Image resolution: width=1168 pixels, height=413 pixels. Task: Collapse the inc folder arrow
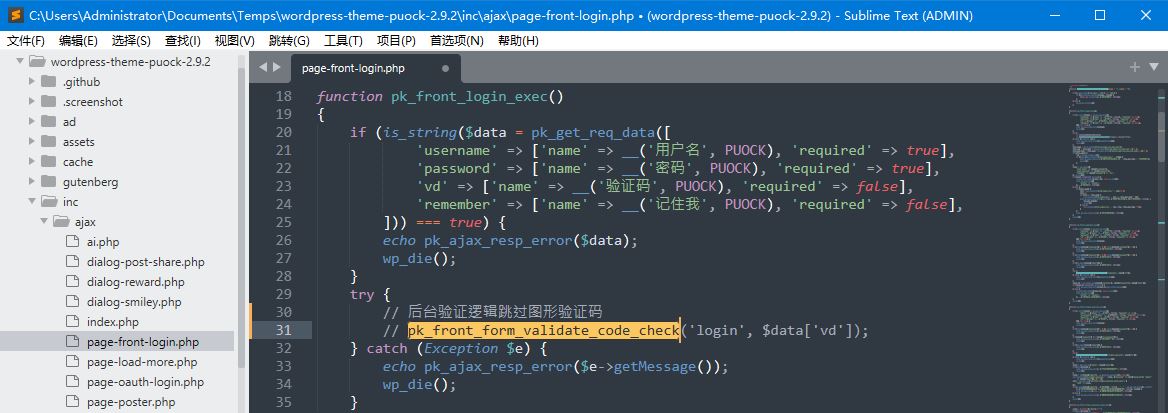coord(32,202)
